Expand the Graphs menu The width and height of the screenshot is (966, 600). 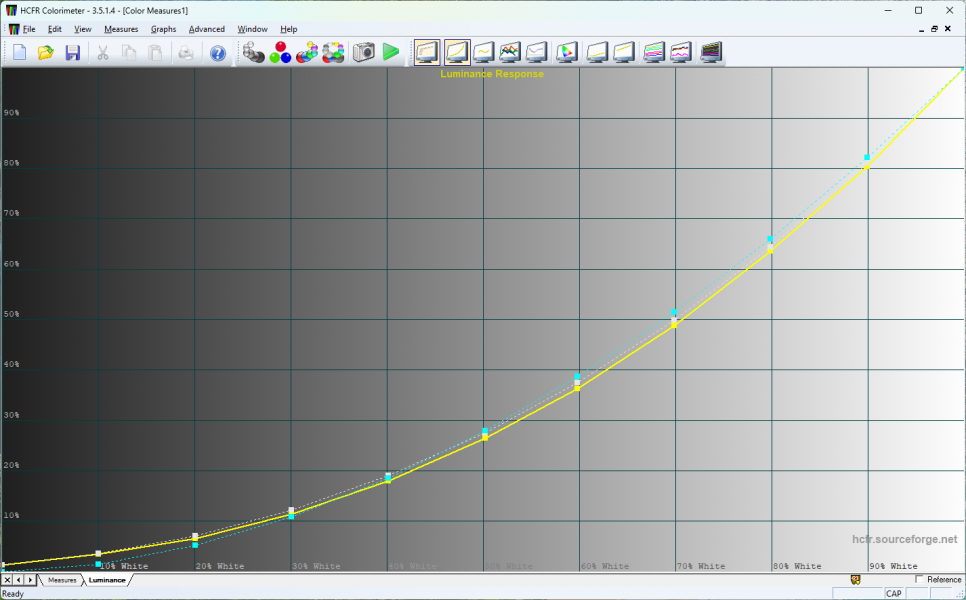[163, 29]
